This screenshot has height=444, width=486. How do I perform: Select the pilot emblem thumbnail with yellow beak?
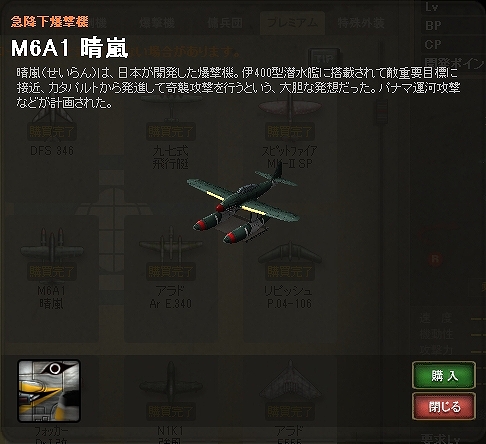click(x=49, y=391)
